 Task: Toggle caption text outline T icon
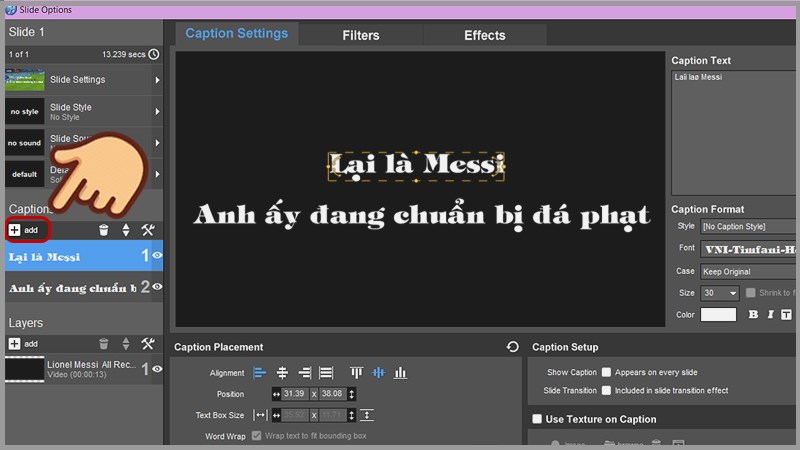(786, 314)
